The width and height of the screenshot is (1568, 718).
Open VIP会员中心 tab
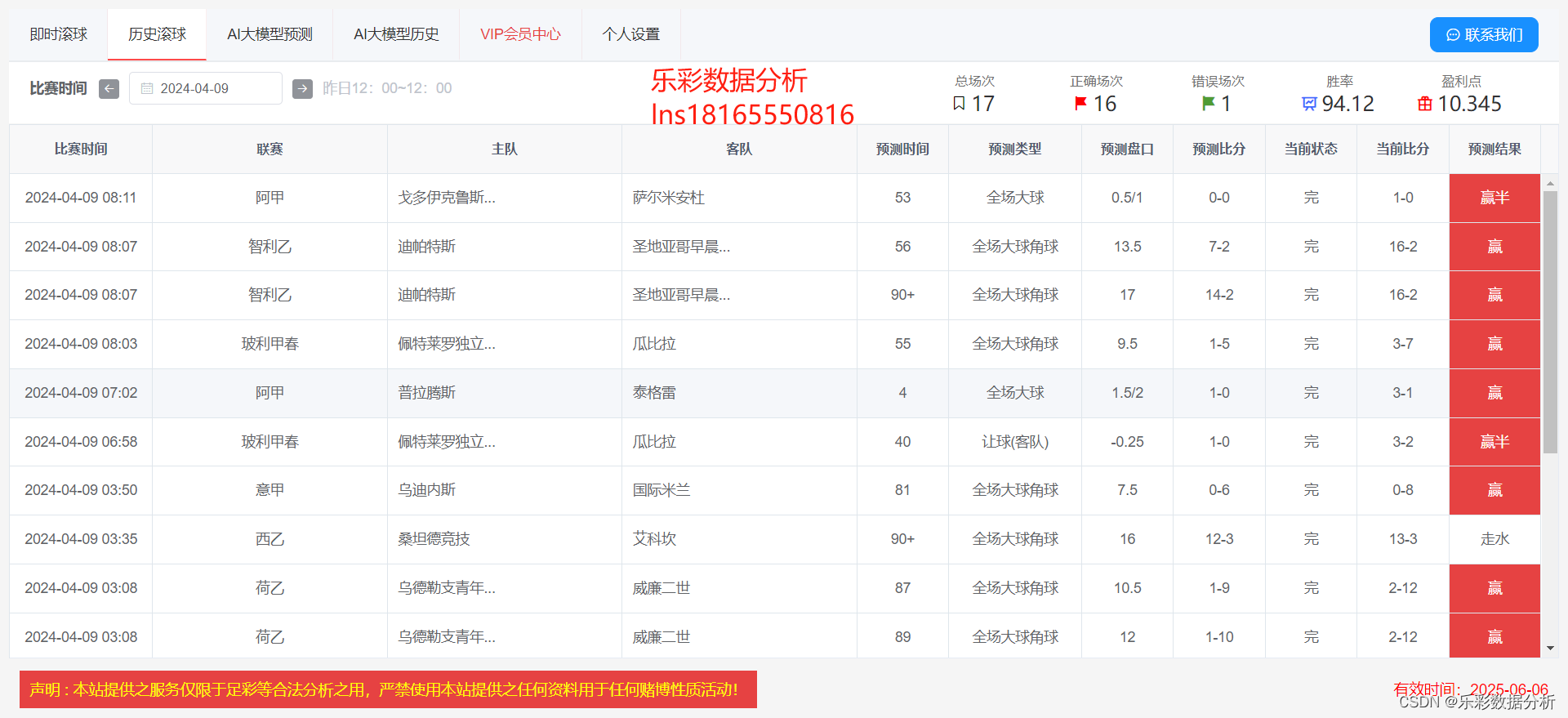coord(520,34)
